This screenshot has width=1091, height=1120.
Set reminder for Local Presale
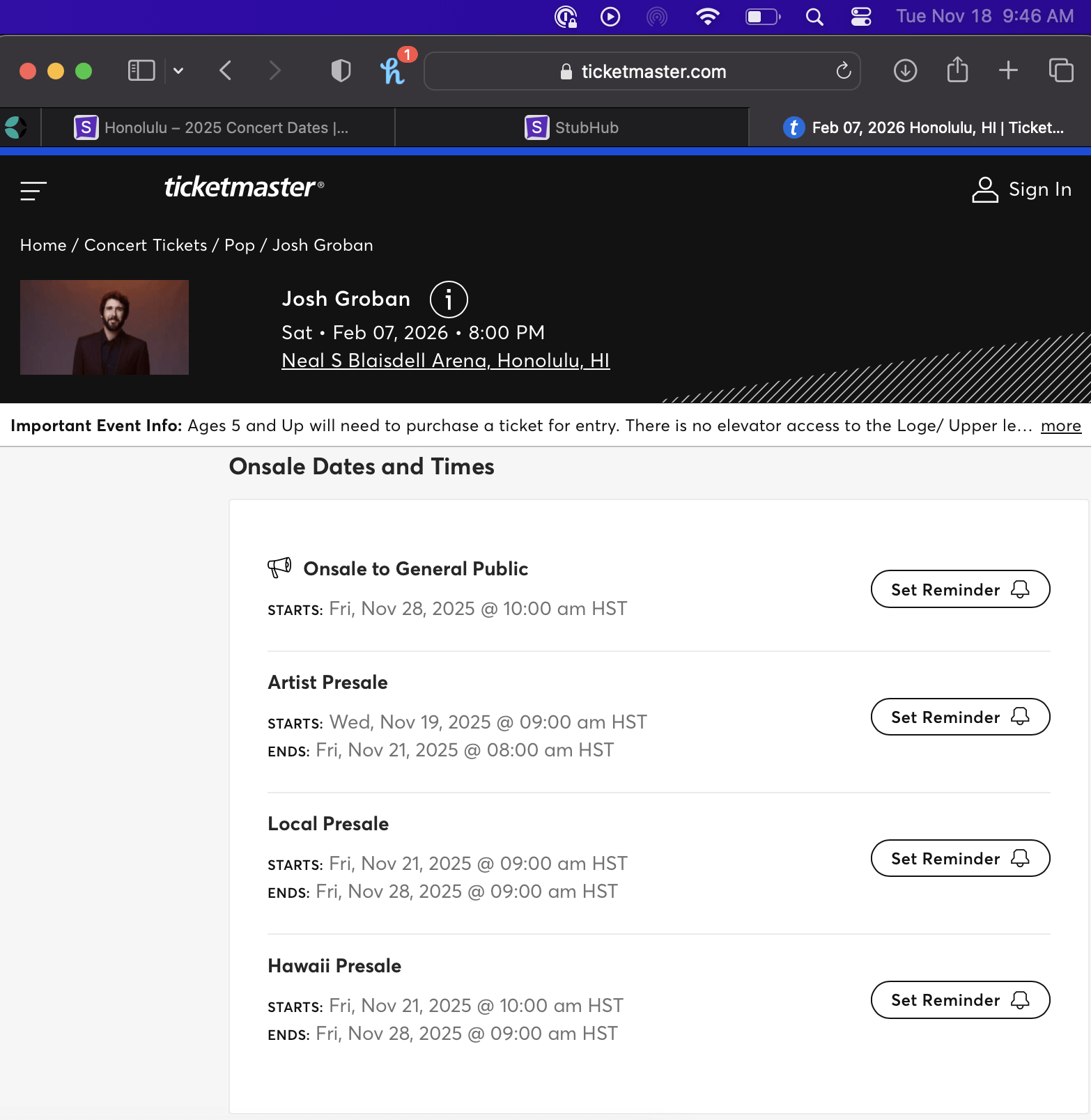tap(961, 858)
